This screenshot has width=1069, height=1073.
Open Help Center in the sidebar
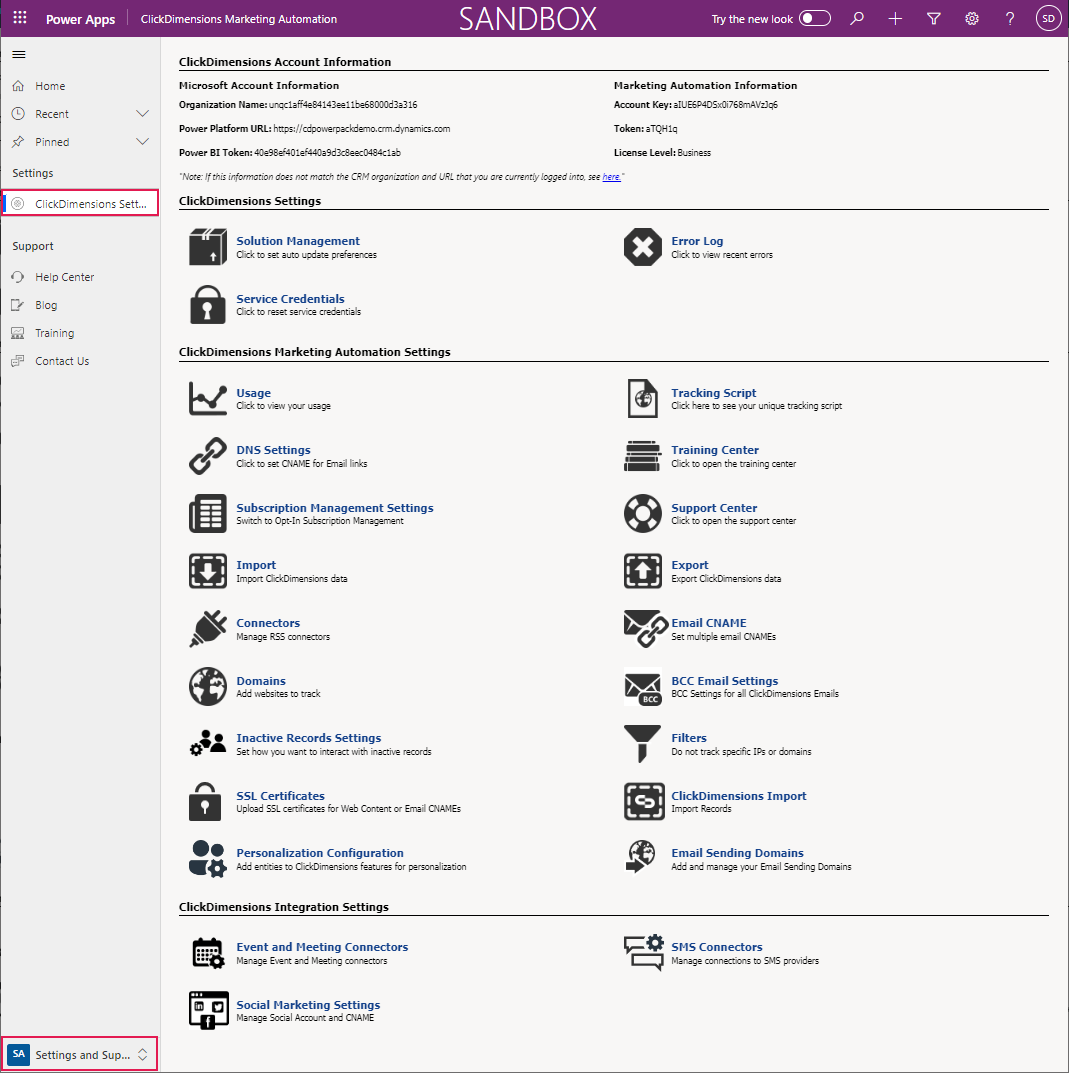tap(80, 276)
